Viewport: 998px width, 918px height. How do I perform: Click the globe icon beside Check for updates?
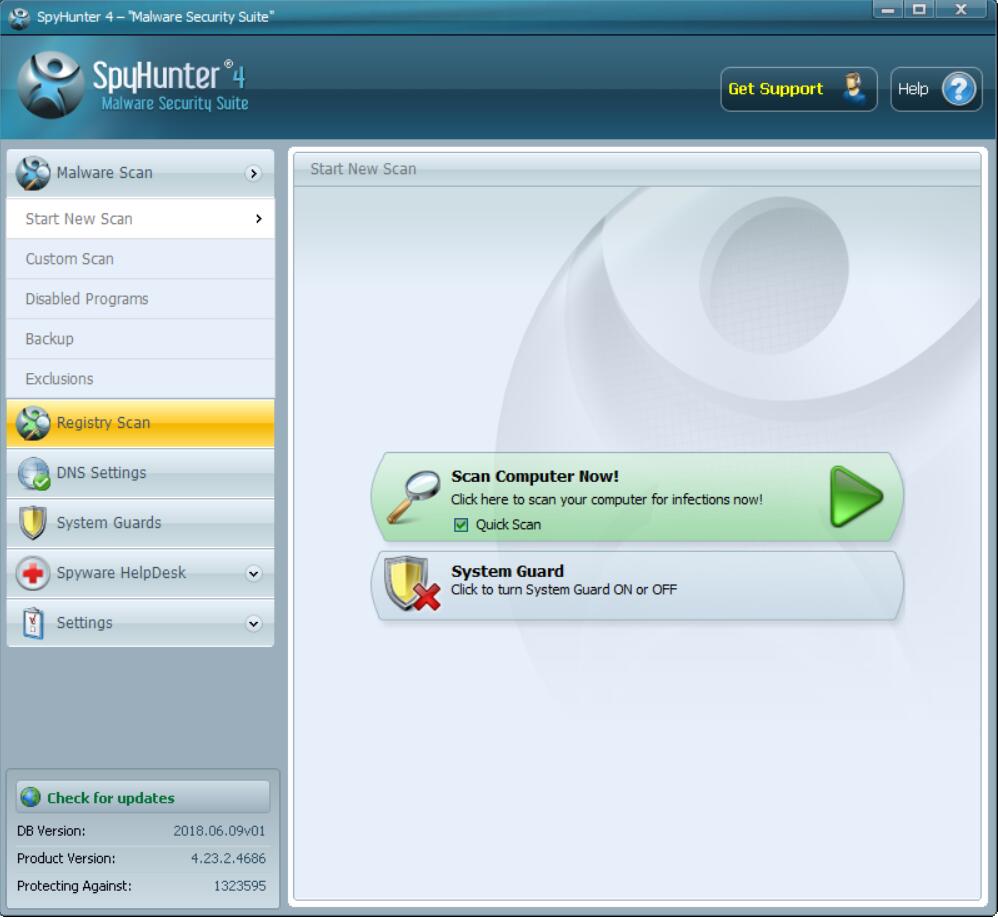(x=31, y=797)
